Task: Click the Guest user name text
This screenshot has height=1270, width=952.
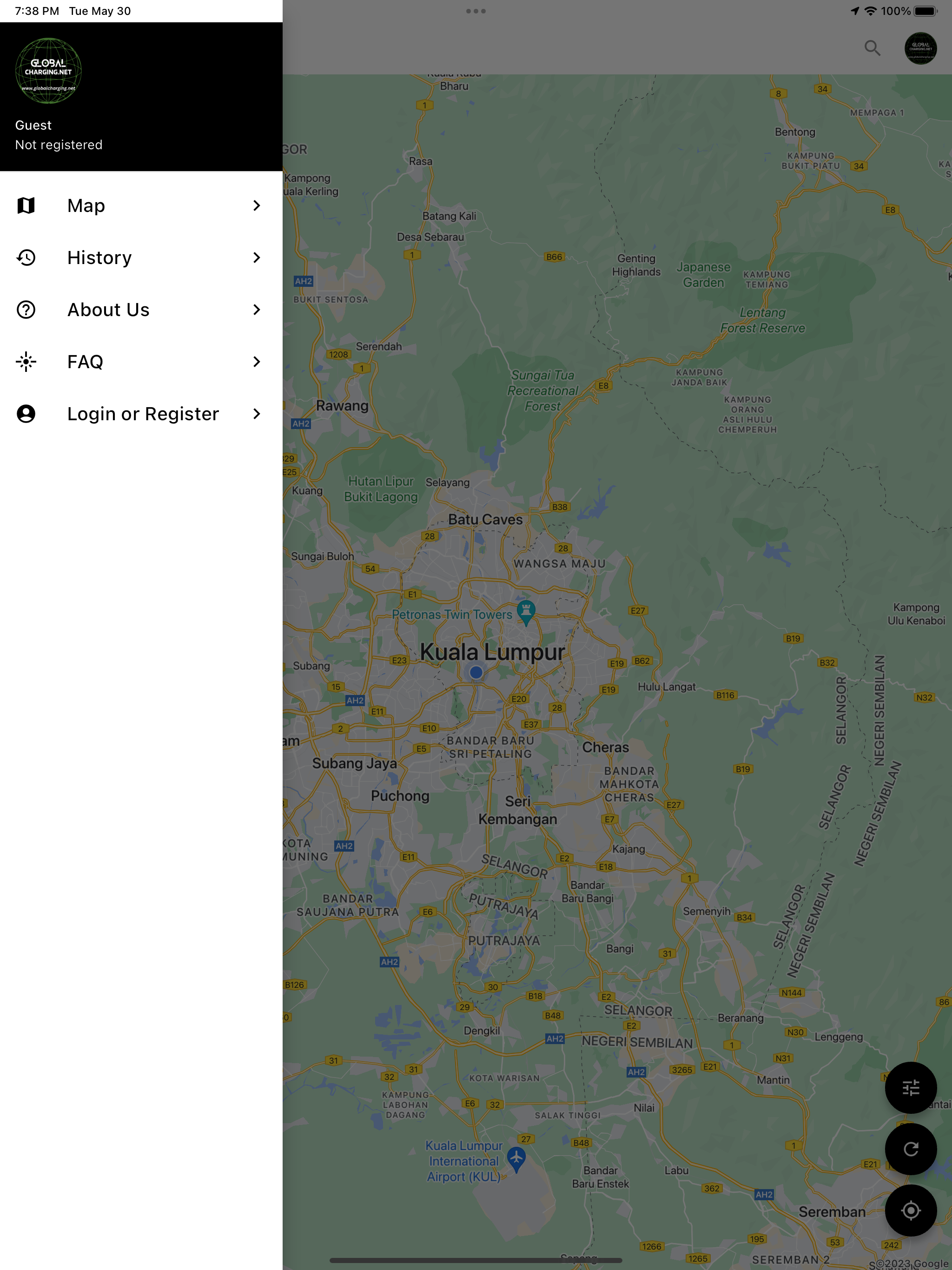Action: click(33, 125)
